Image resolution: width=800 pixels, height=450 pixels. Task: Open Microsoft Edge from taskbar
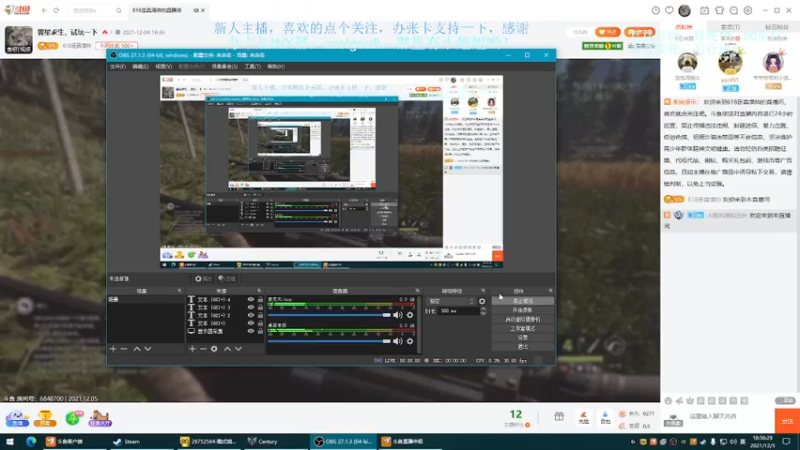click(31, 441)
